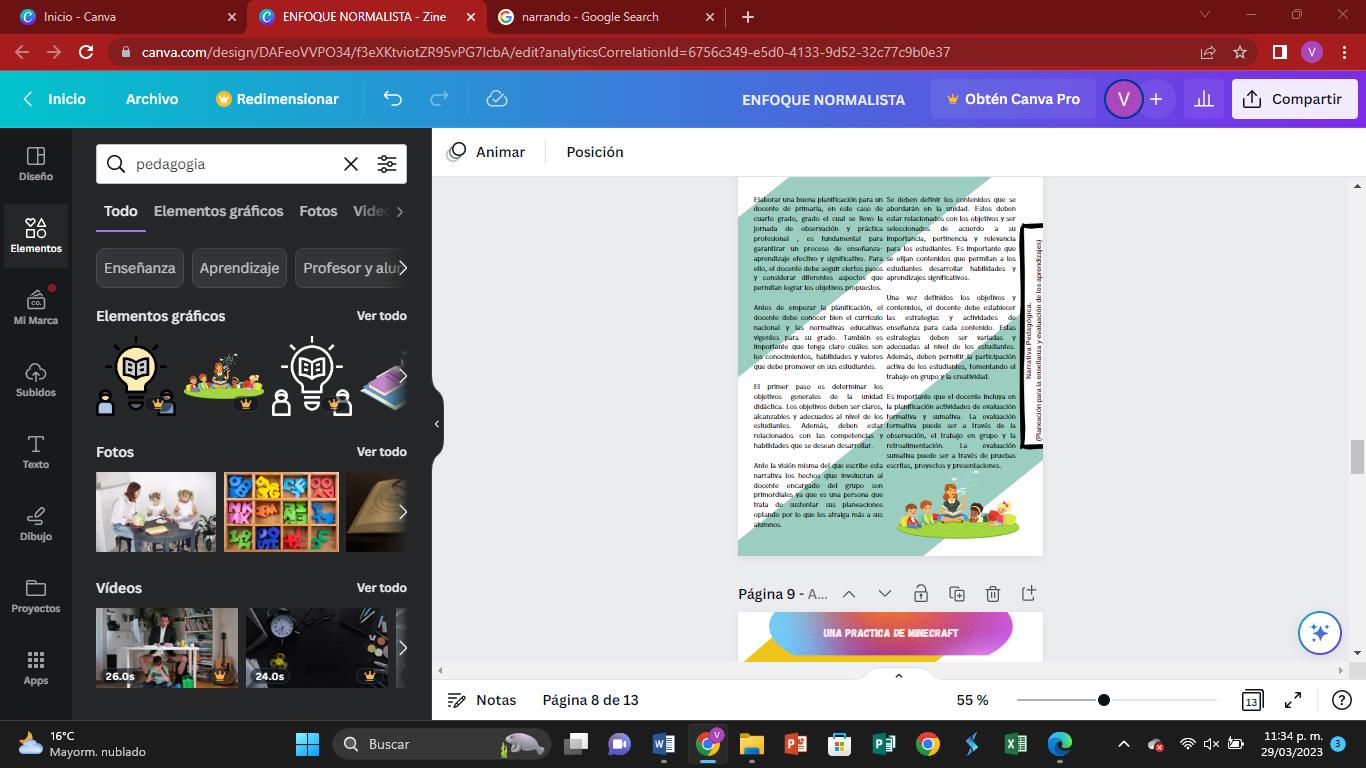This screenshot has width=1366, height=768.
Task: Open the help question mark
Action: click(1342, 700)
